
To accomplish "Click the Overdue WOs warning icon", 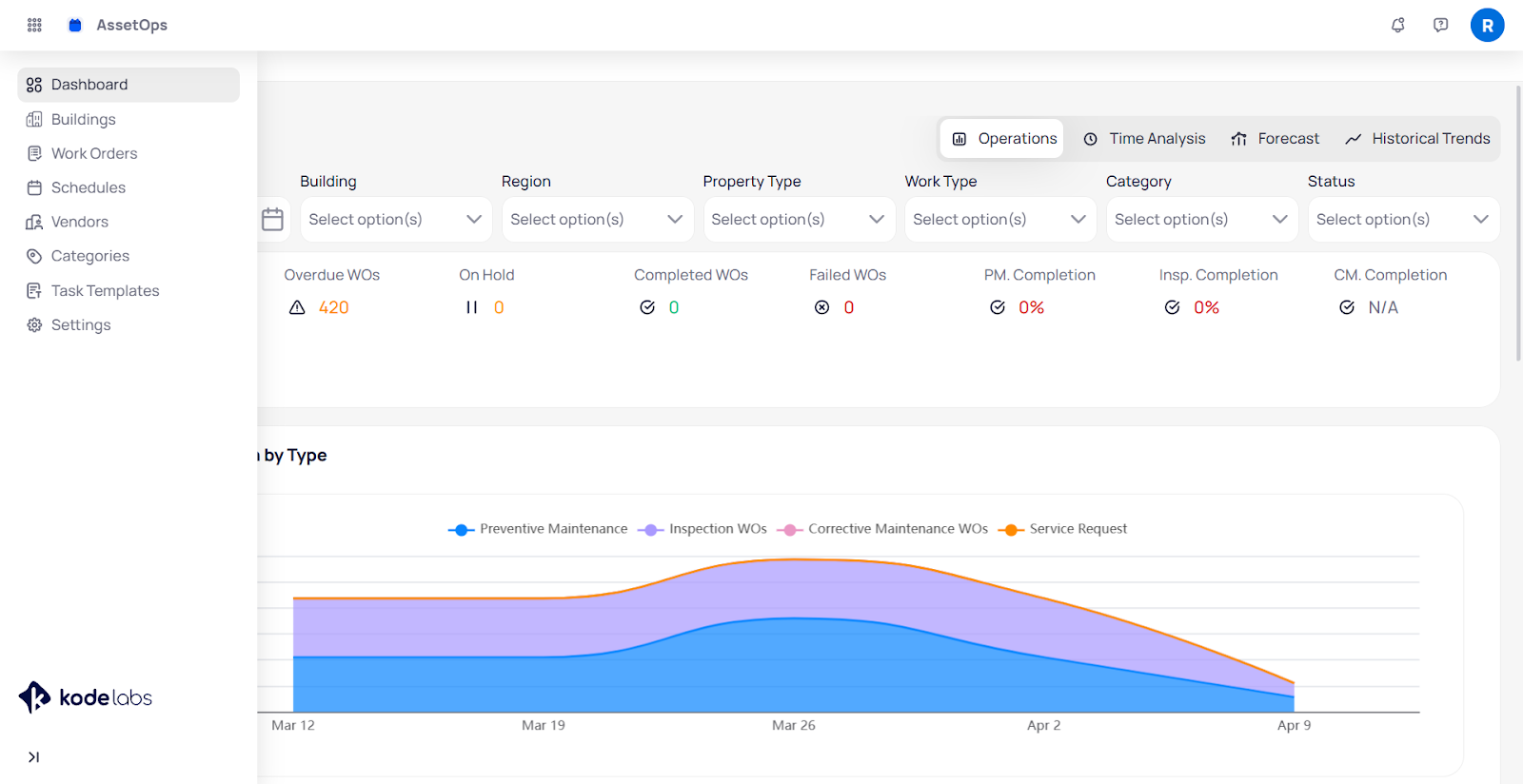I will [297, 307].
